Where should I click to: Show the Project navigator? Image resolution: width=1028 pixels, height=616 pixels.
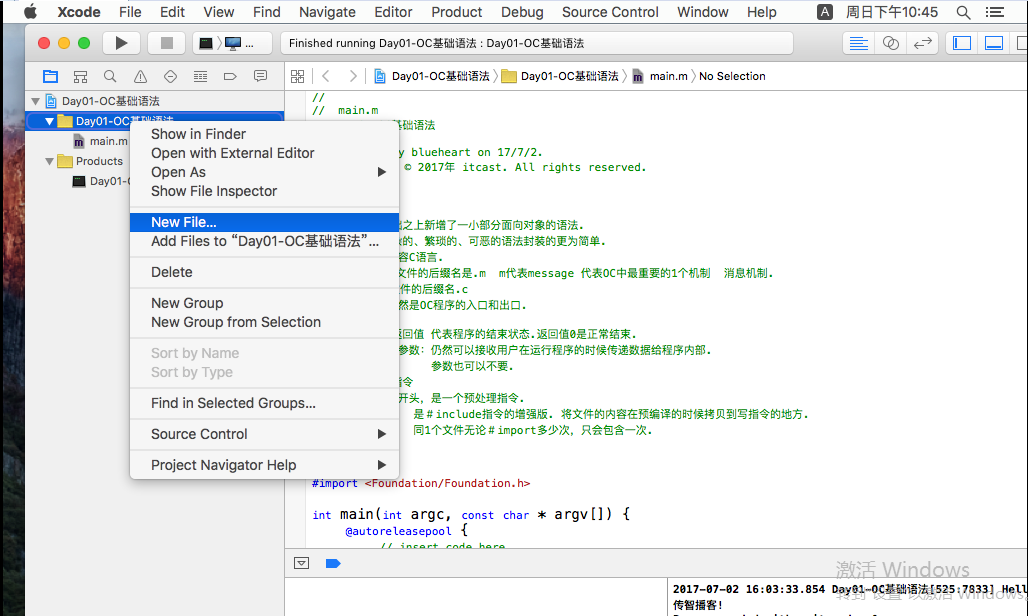coord(50,77)
